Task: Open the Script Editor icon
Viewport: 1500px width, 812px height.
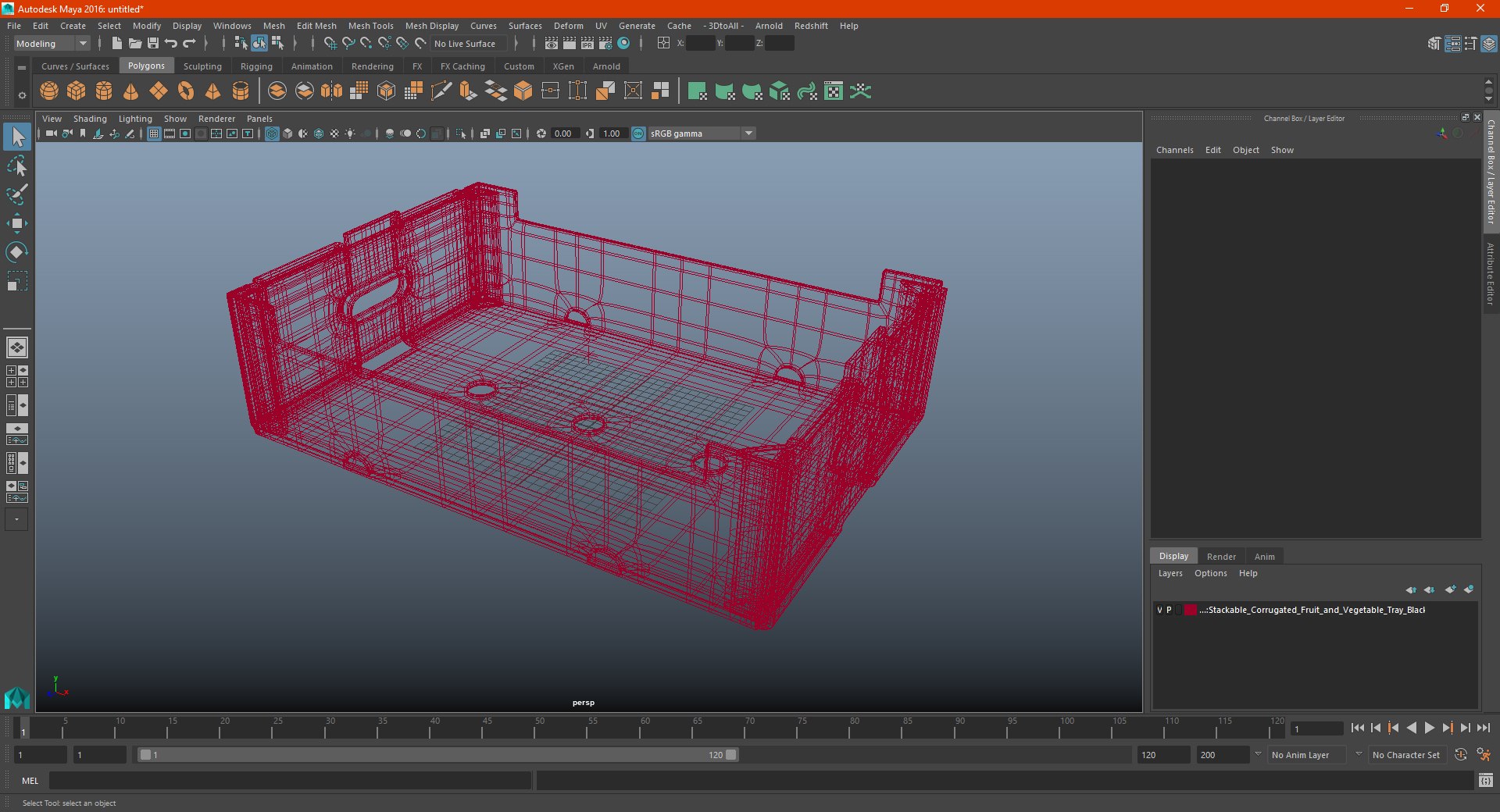Action: (1486, 781)
